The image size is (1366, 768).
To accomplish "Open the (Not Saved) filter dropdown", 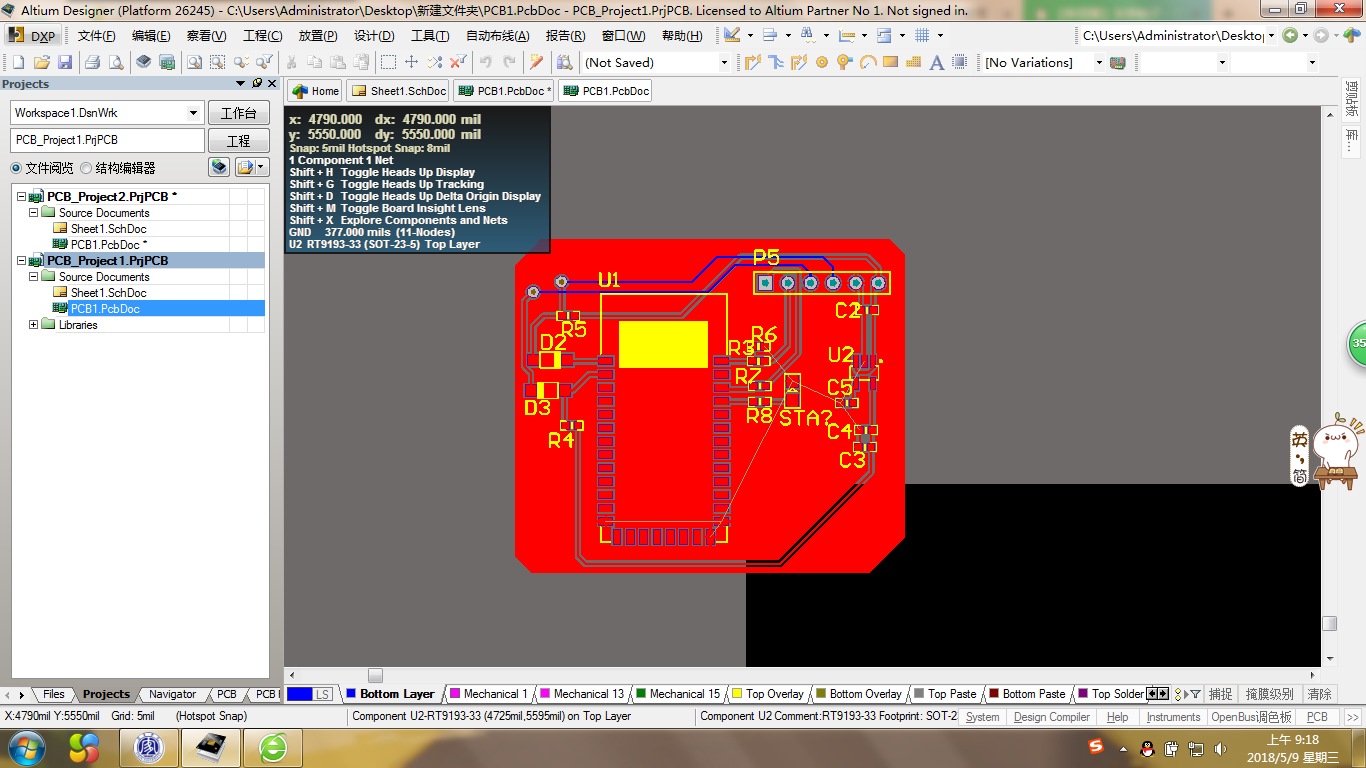I will tap(724, 62).
